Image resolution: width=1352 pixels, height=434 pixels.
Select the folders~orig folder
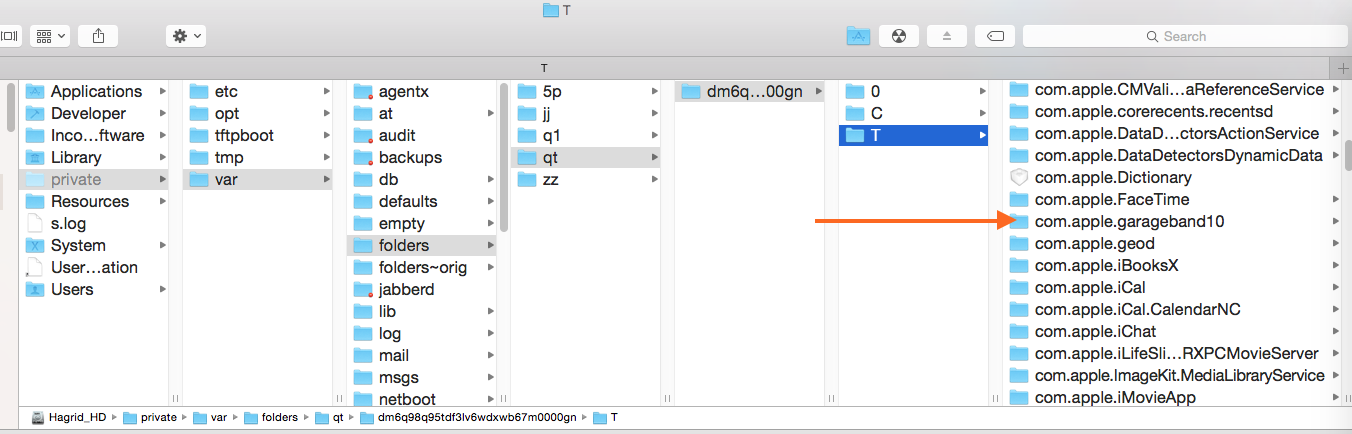pos(422,267)
